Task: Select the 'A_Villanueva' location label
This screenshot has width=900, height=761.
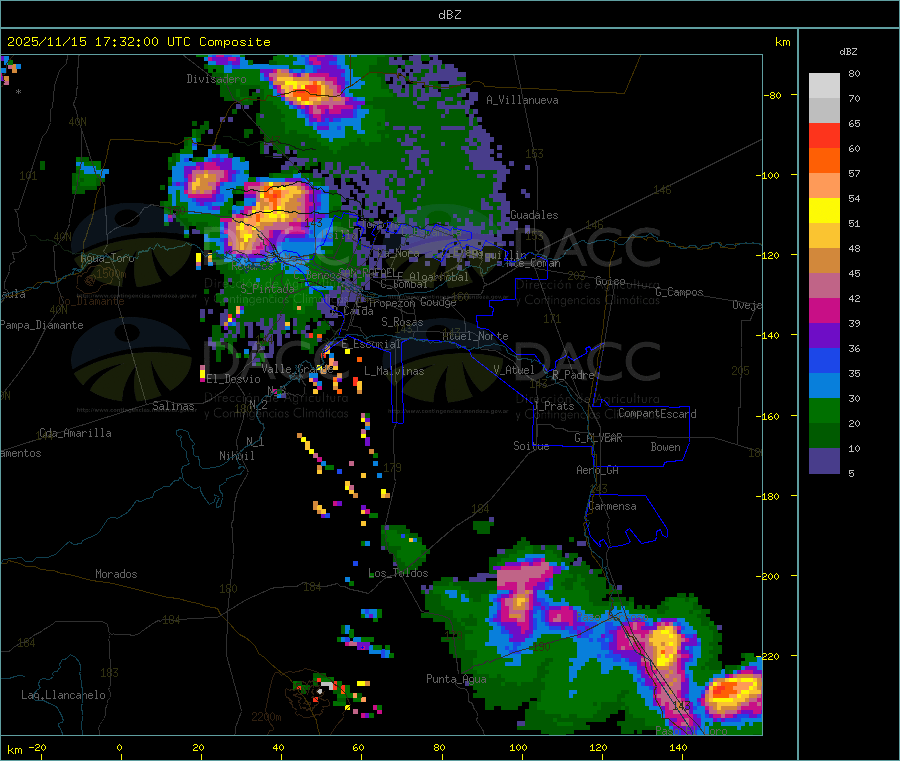Action: tap(522, 100)
